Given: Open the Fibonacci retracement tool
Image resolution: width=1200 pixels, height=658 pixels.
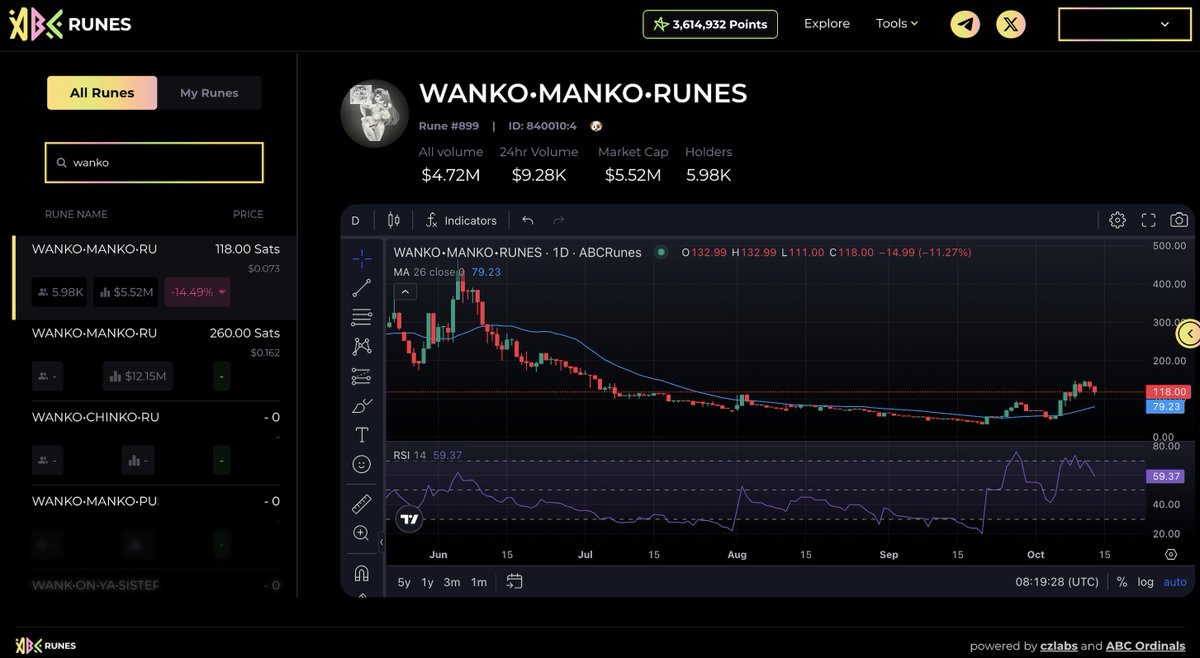Looking at the screenshot, I should (x=361, y=317).
